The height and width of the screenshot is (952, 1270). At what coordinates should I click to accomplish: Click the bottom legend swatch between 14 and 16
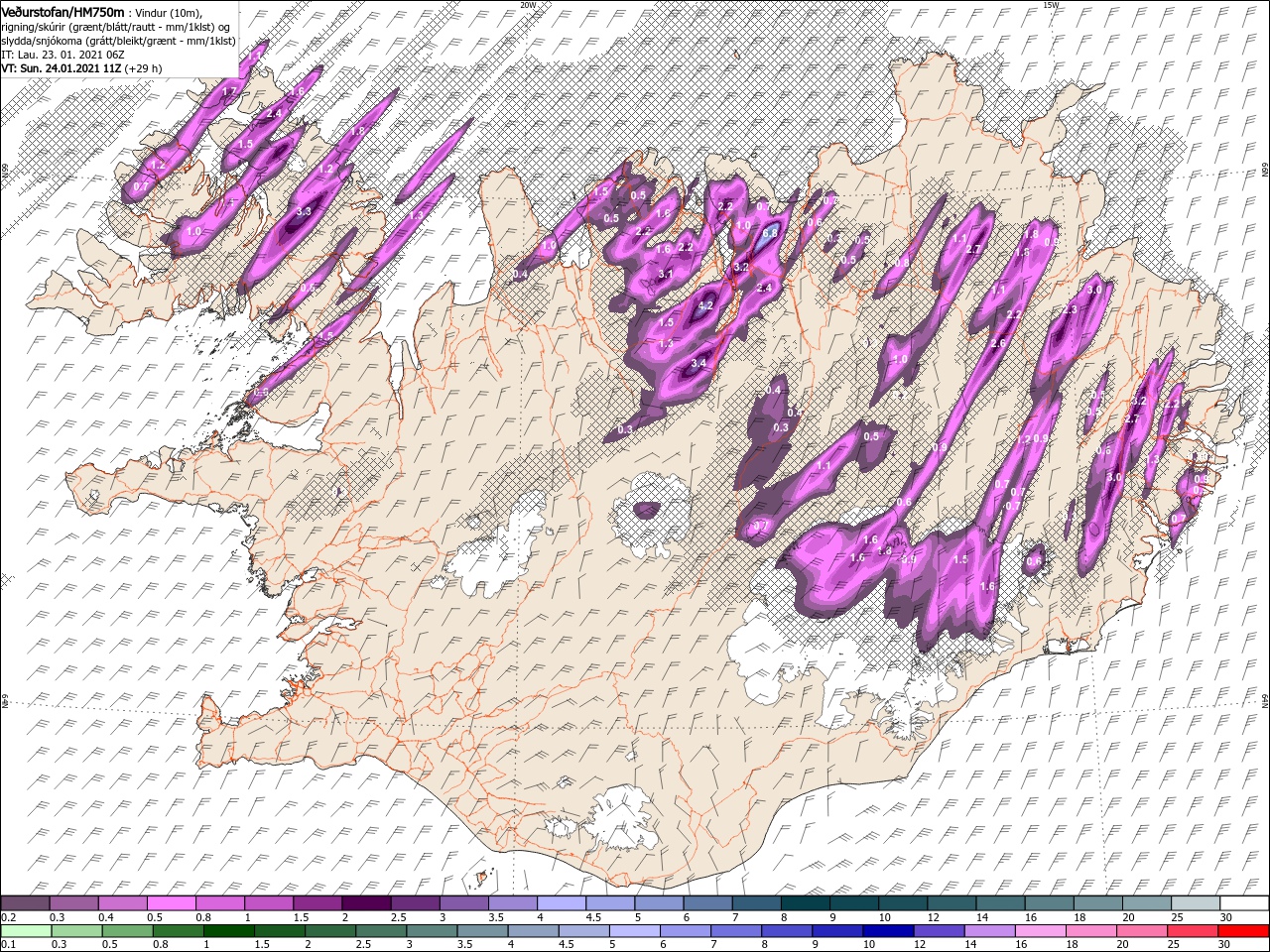(x=988, y=931)
